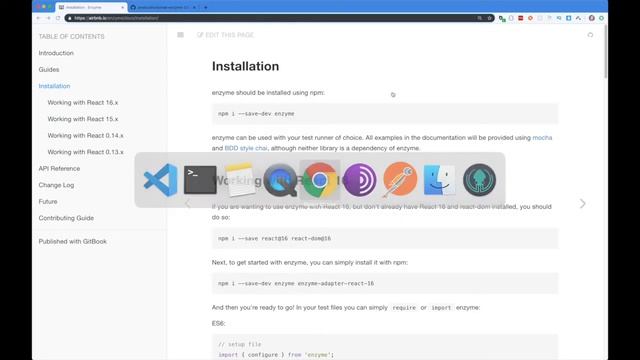Open Working with React 15.x sidebar entry

pyautogui.click(x=82, y=119)
